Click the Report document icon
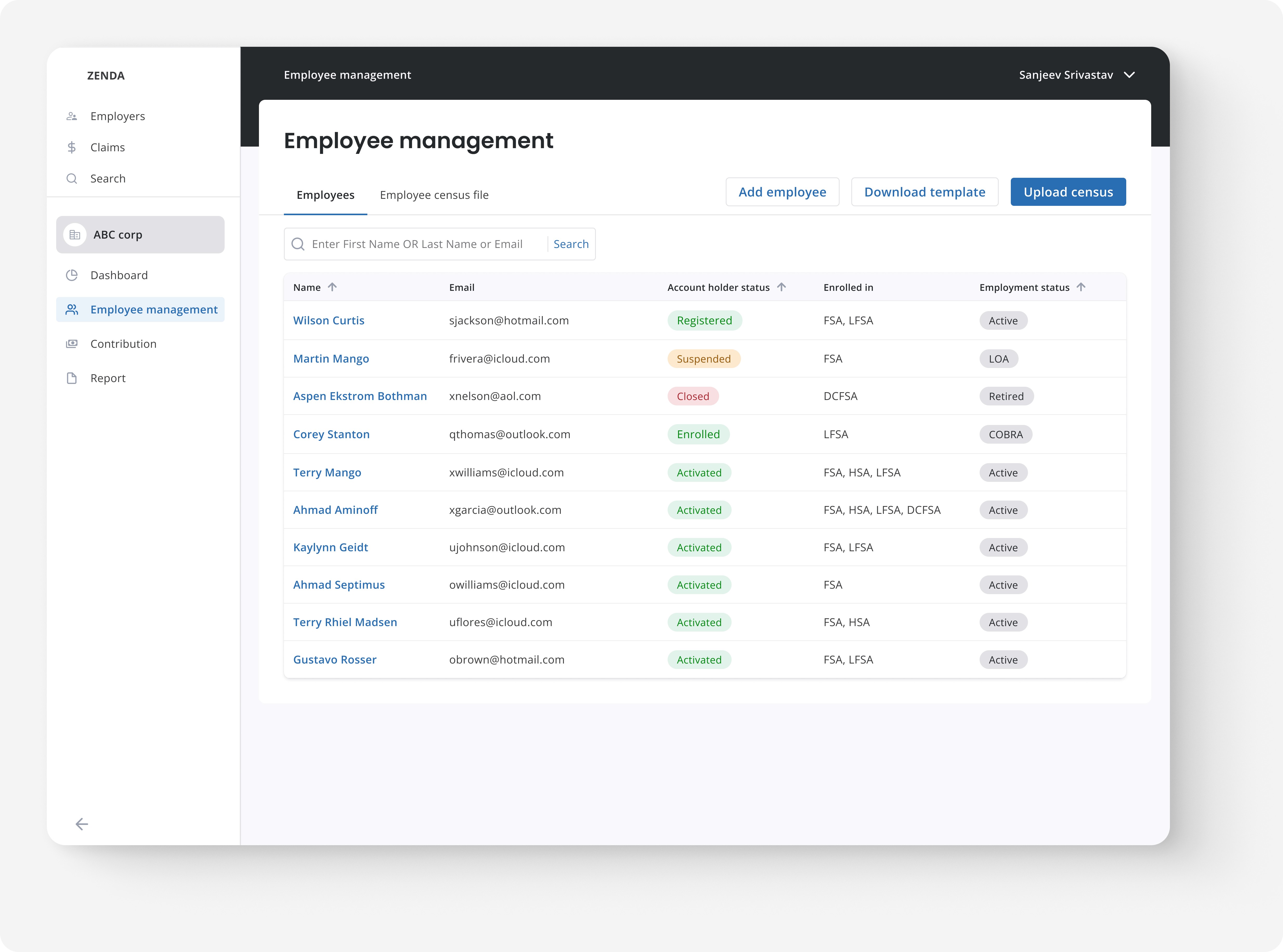The height and width of the screenshot is (952, 1283). [71, 378]
